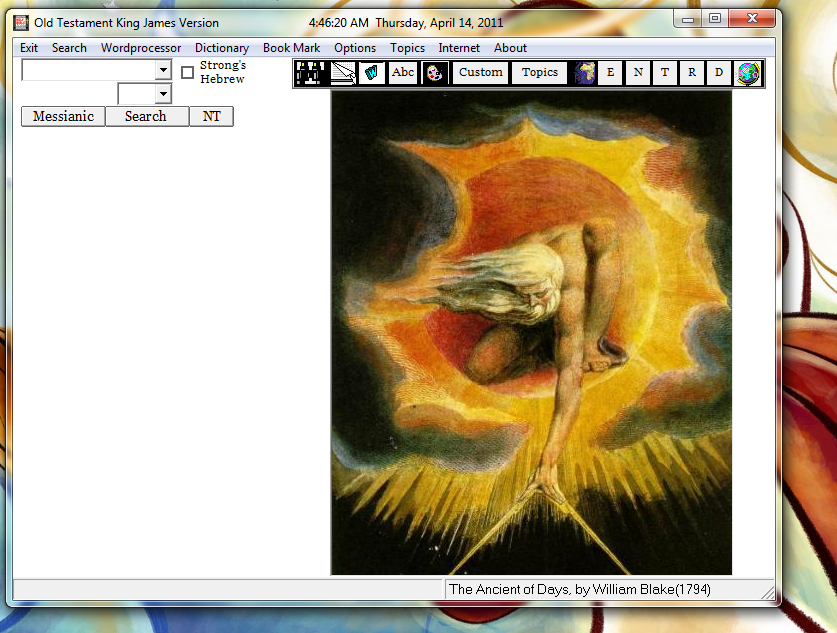Click inside the book combo box field
Screen dimensions: 837x633
point(89,70)
